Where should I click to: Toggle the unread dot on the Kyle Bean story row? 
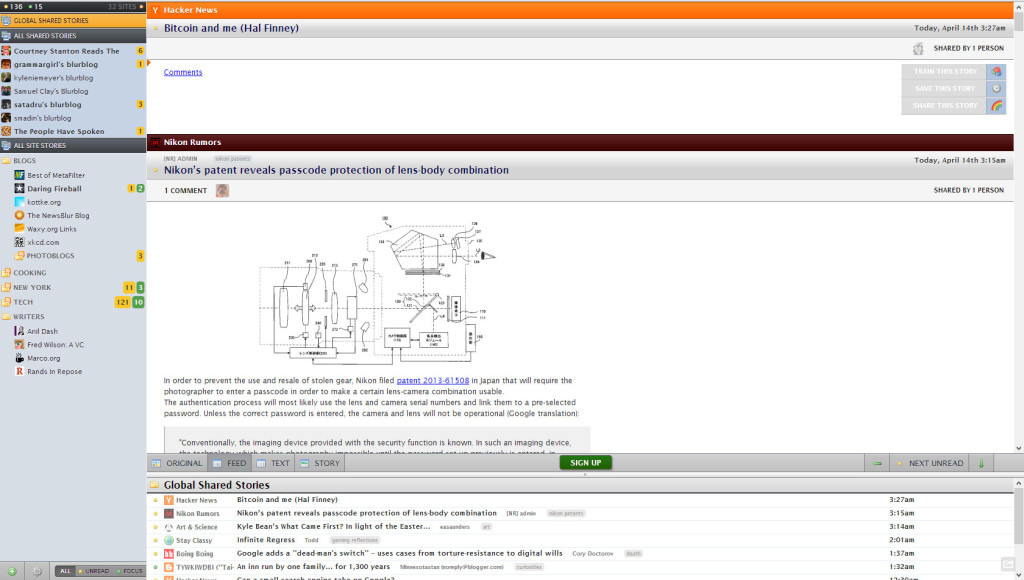click(155, 526)
